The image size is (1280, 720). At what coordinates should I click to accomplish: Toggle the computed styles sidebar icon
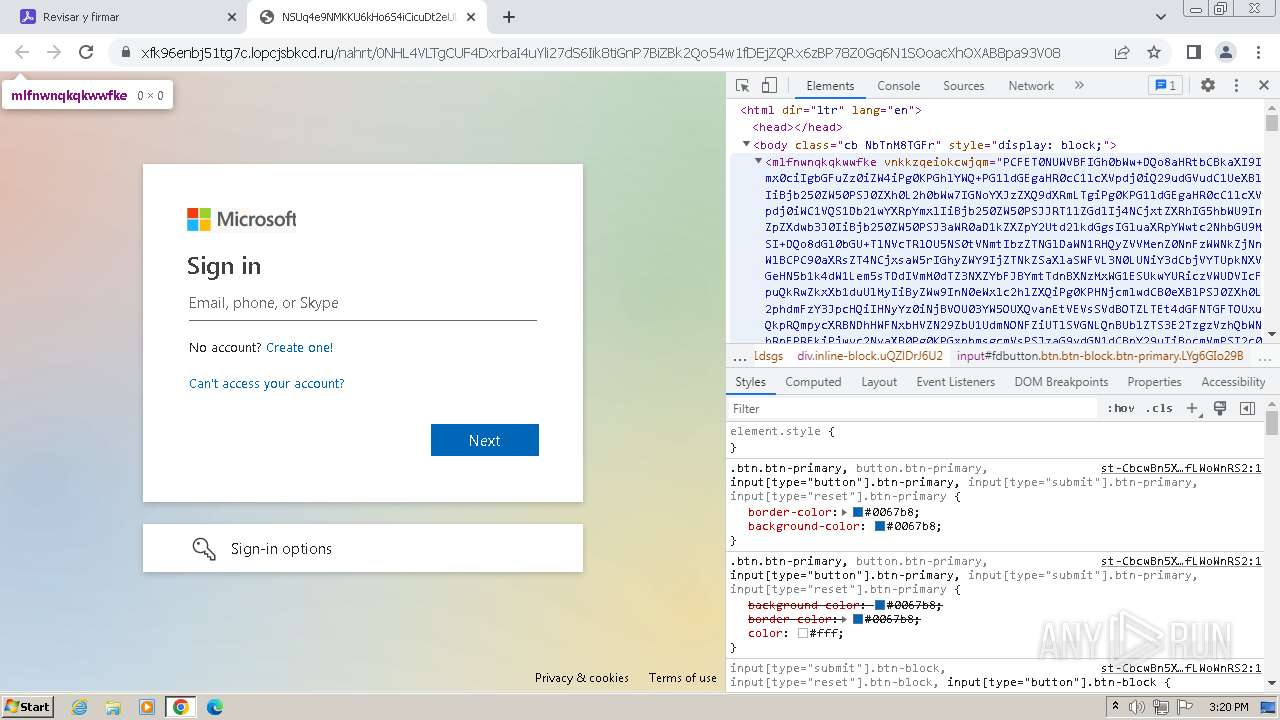(x=1247, y=408)
